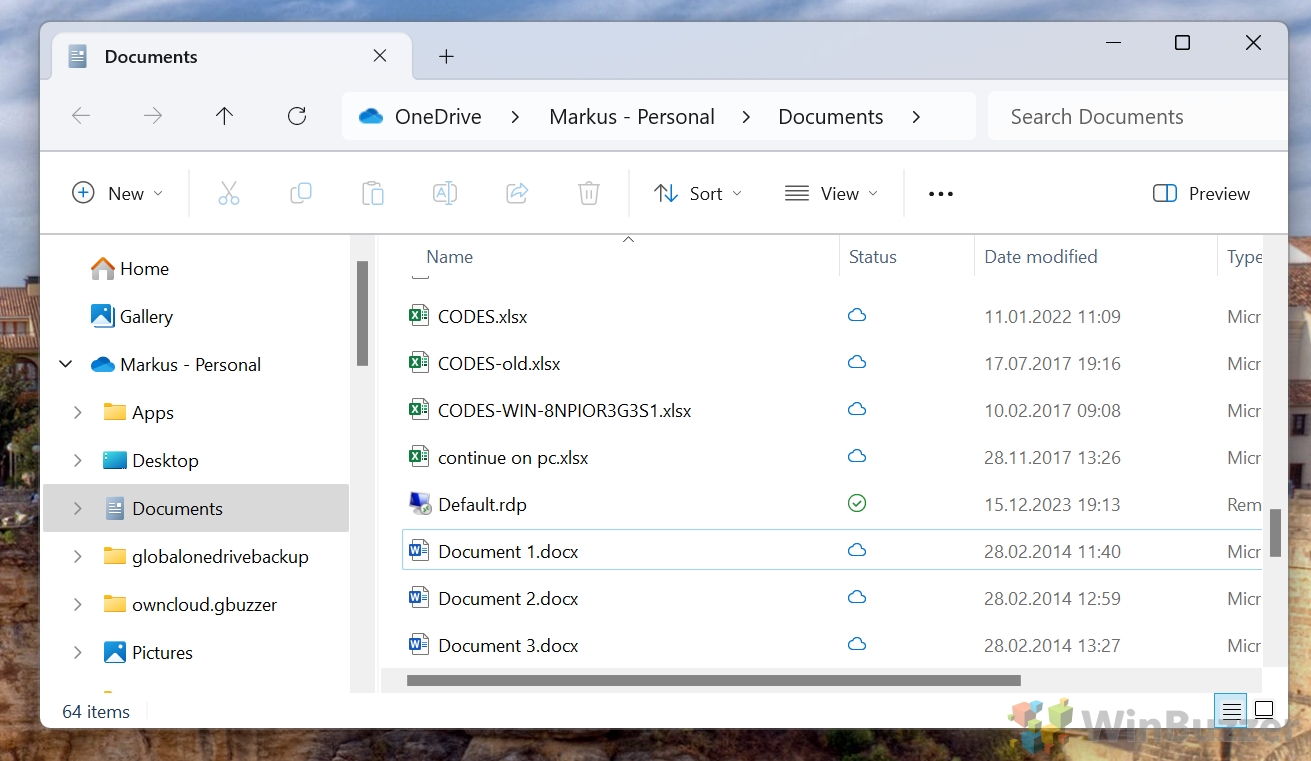The width and height of the screenshot is (1311, 761).
Task: Go to Markus - Personal via breadcrumb
Action: 631,116
